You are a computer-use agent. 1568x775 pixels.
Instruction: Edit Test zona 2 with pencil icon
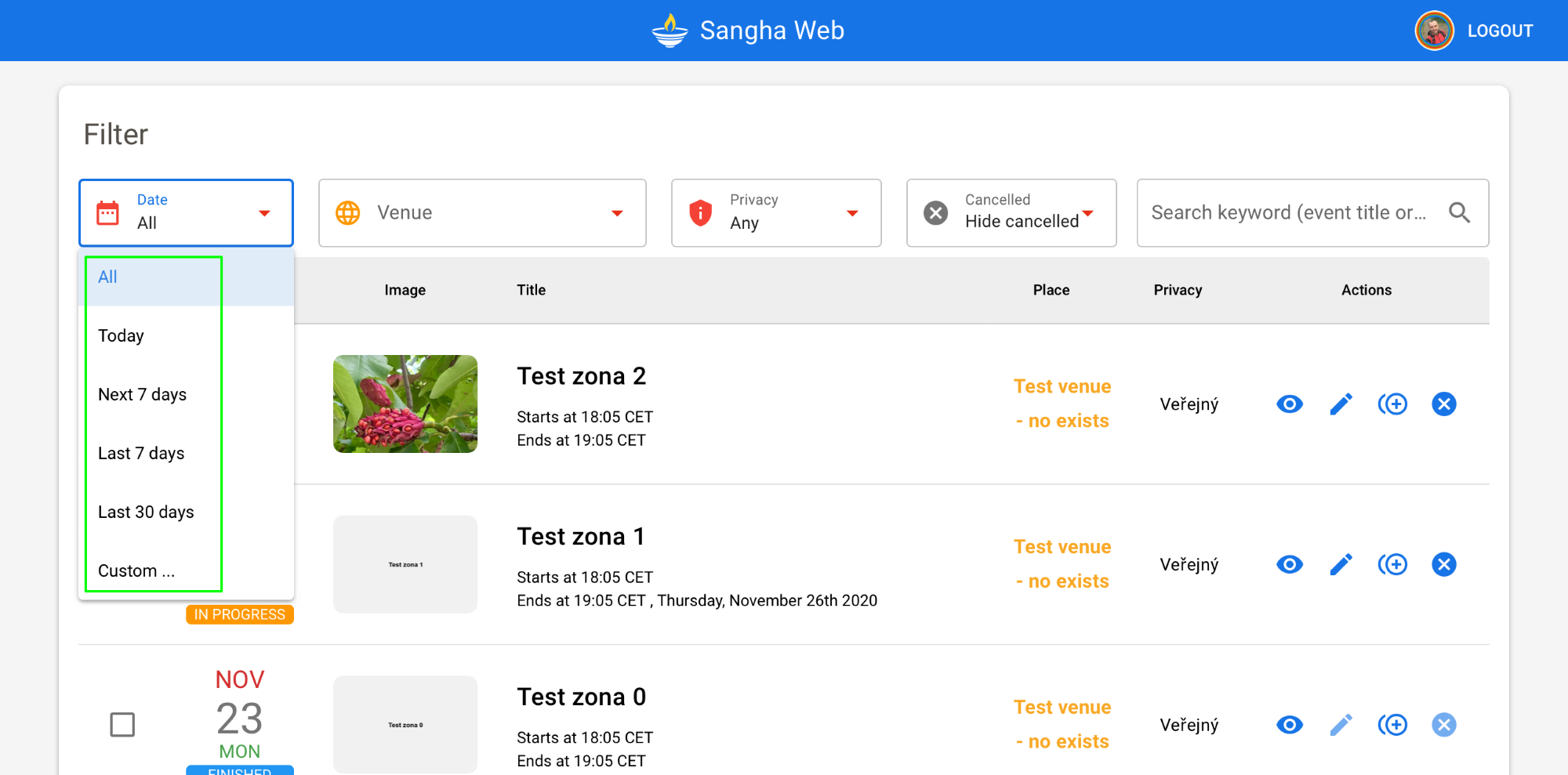1341,404
